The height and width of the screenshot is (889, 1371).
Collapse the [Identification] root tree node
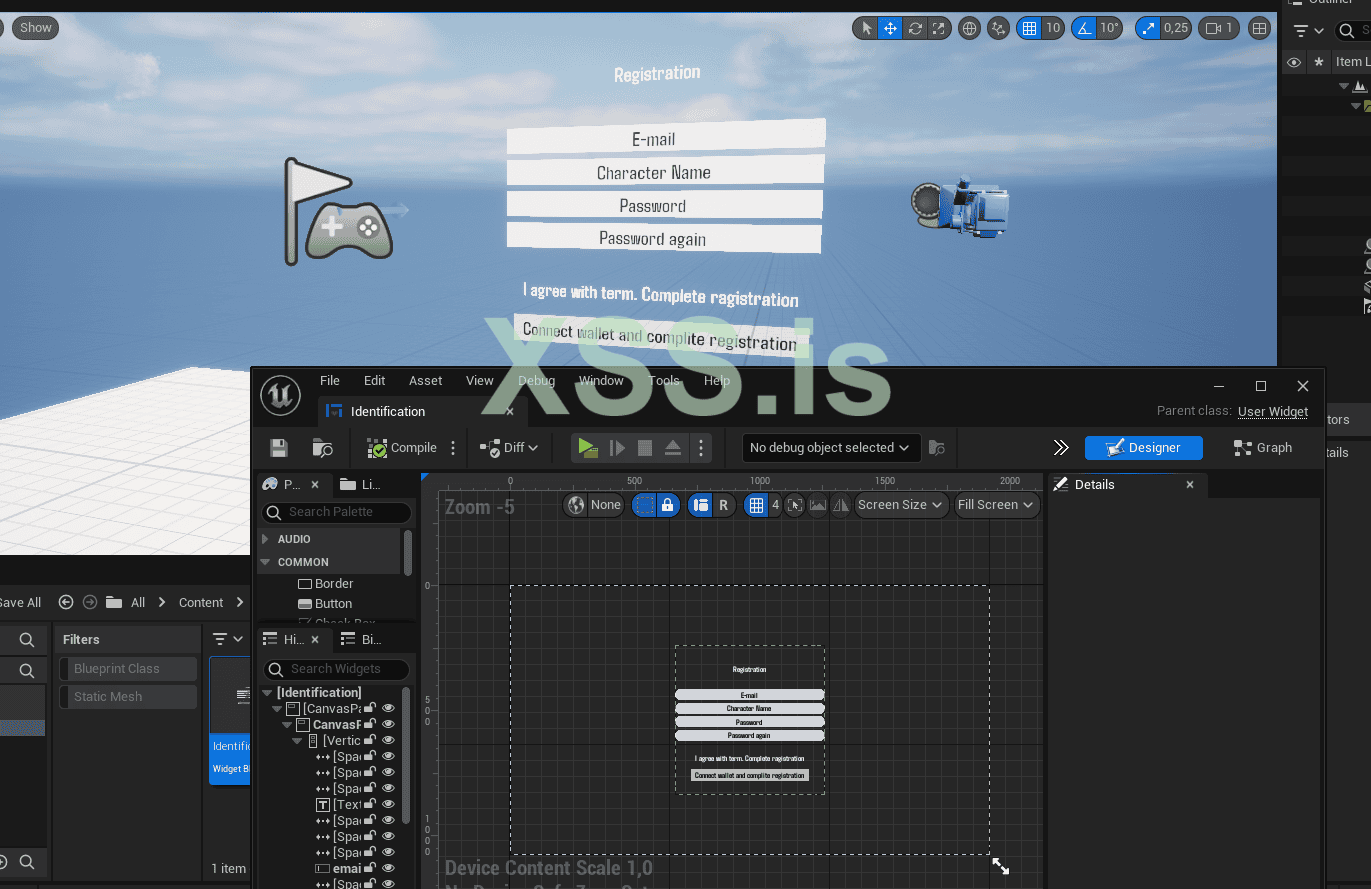267,692
